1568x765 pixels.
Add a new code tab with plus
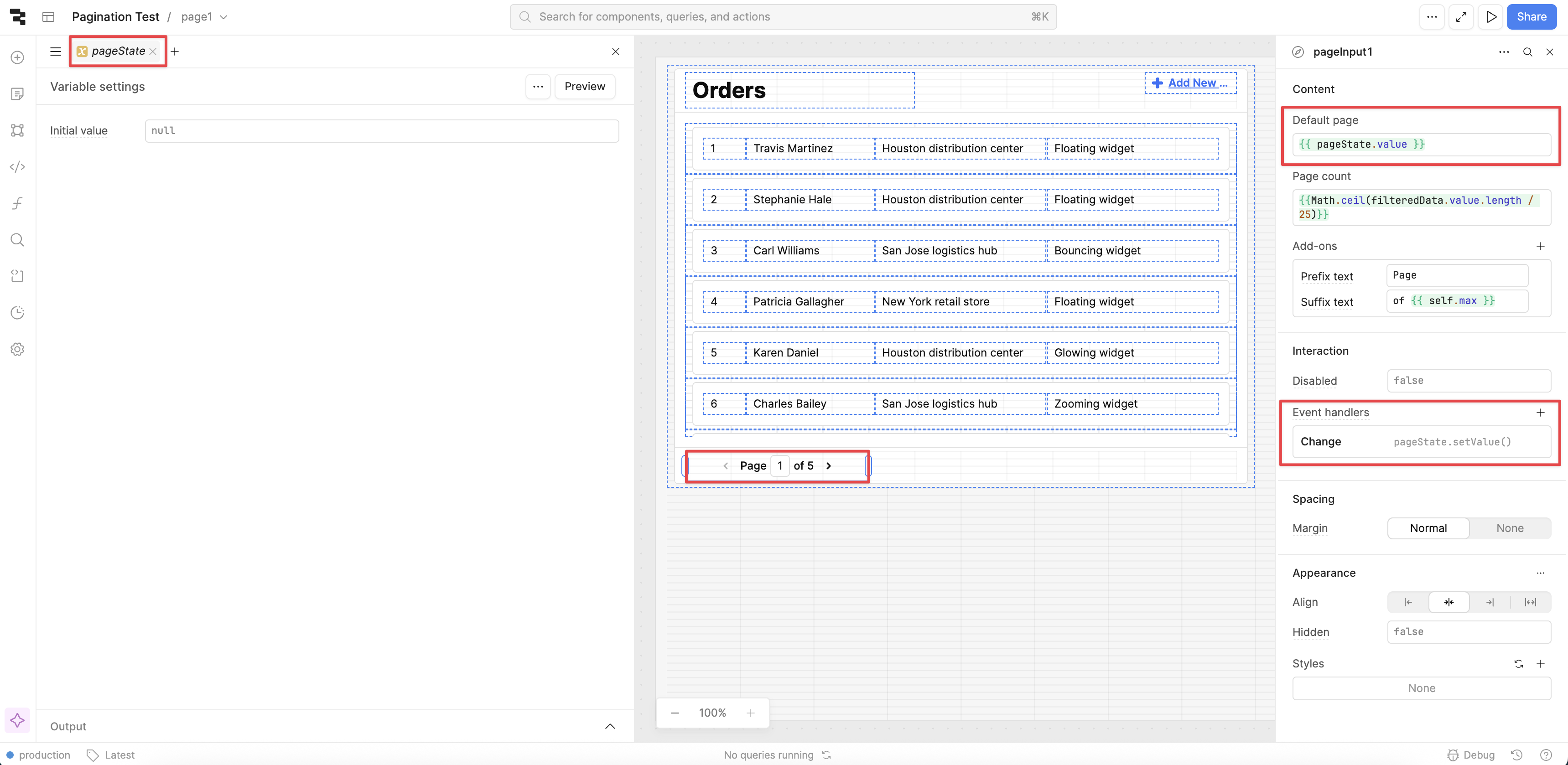pyautogui.click(x=175, y=52)
